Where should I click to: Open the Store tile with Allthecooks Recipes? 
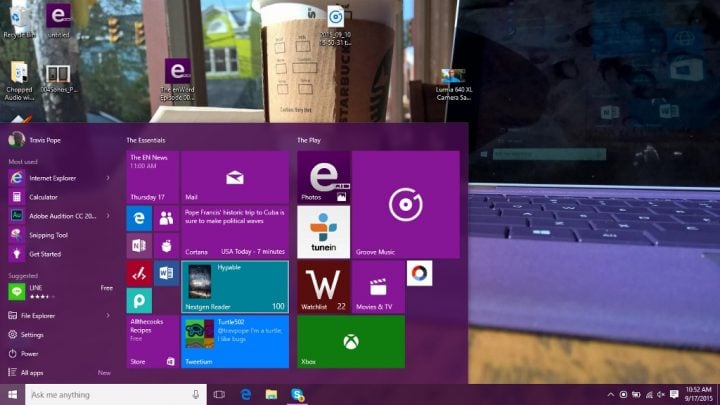click(x=152, y=341)
